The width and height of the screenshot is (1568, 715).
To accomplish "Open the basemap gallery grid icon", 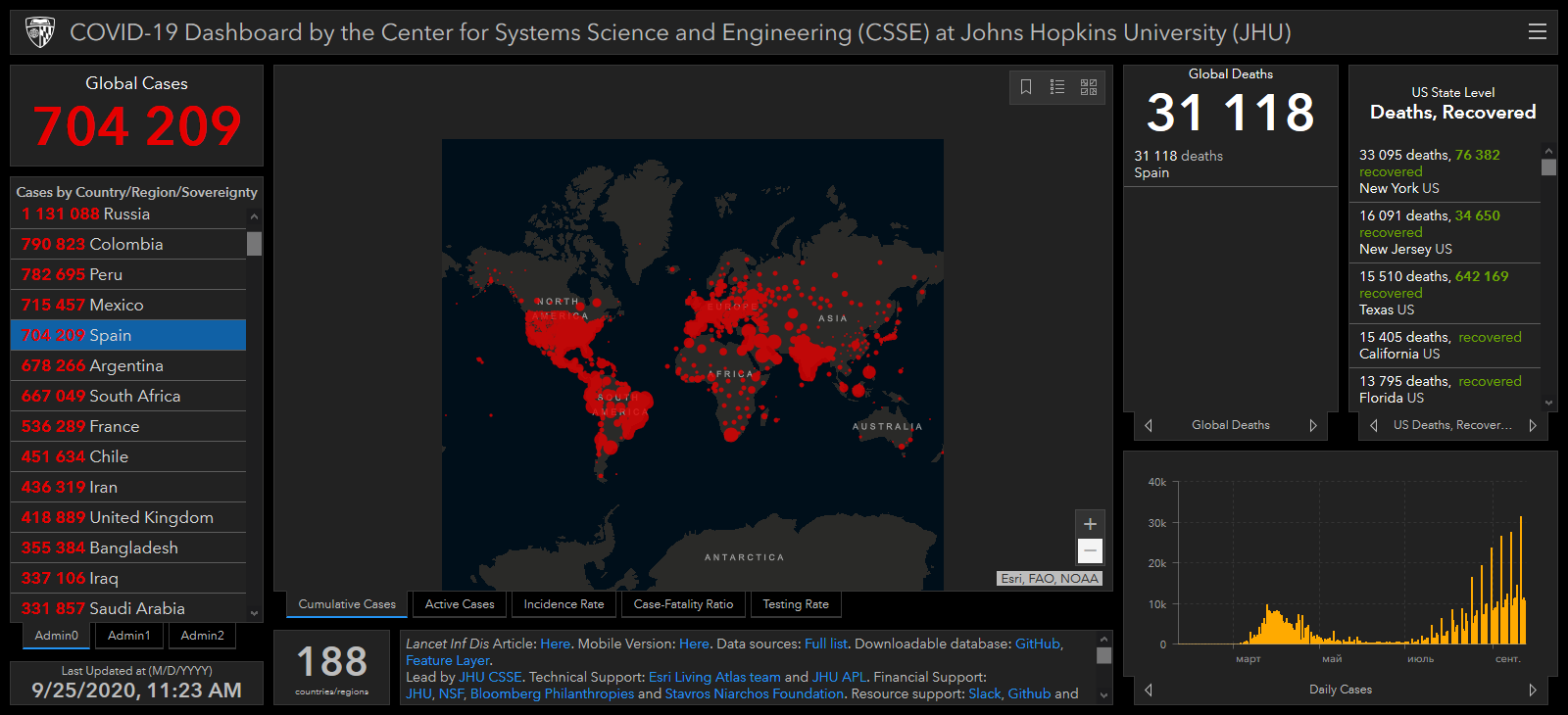I will pyautogui.click(x=1089, y=87).
